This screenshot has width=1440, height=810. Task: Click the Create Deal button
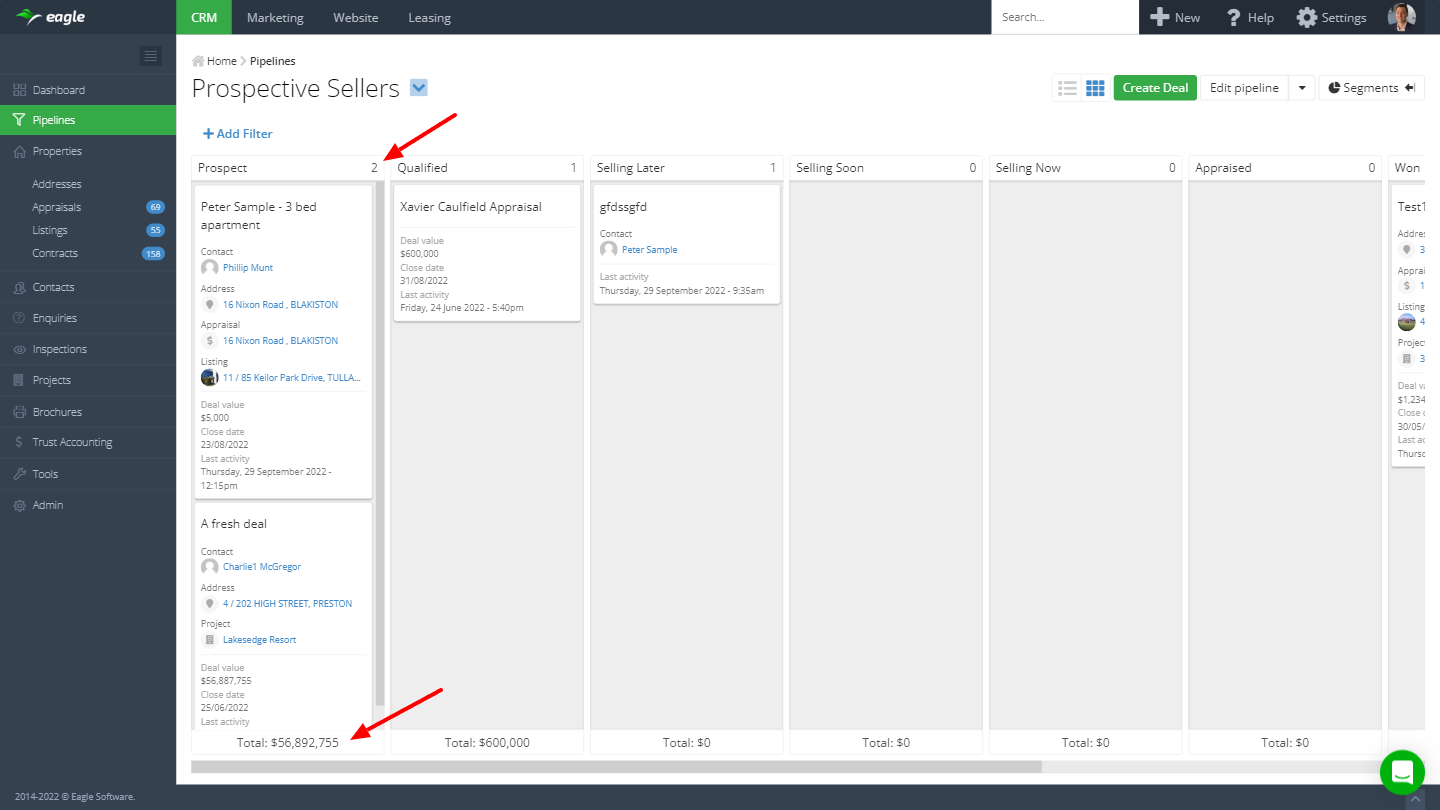pos(1155,88)
